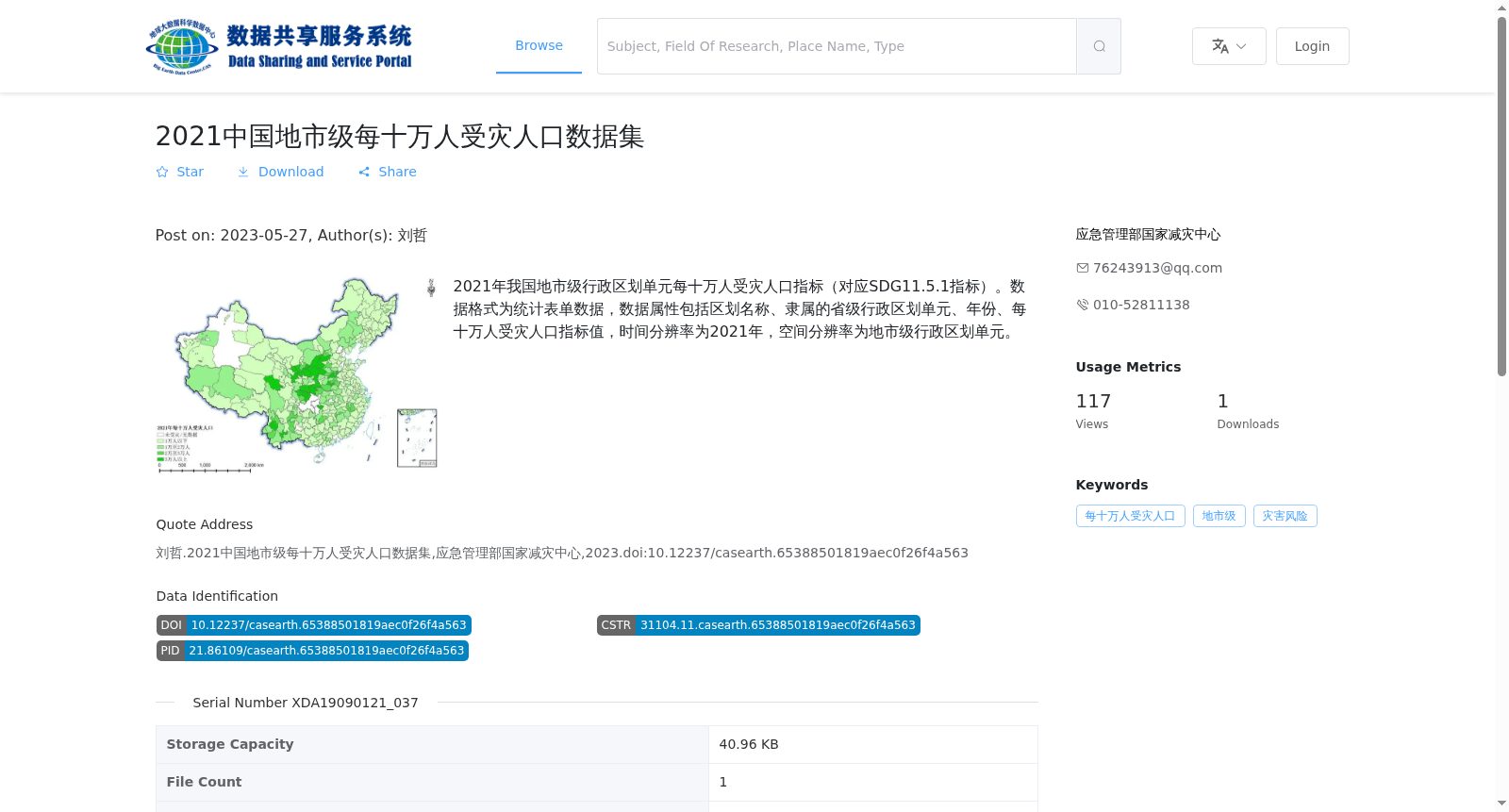This screenshot has width=1509, height=812.
Task: Open the Browse tab
Action: [x=539, y=45]
